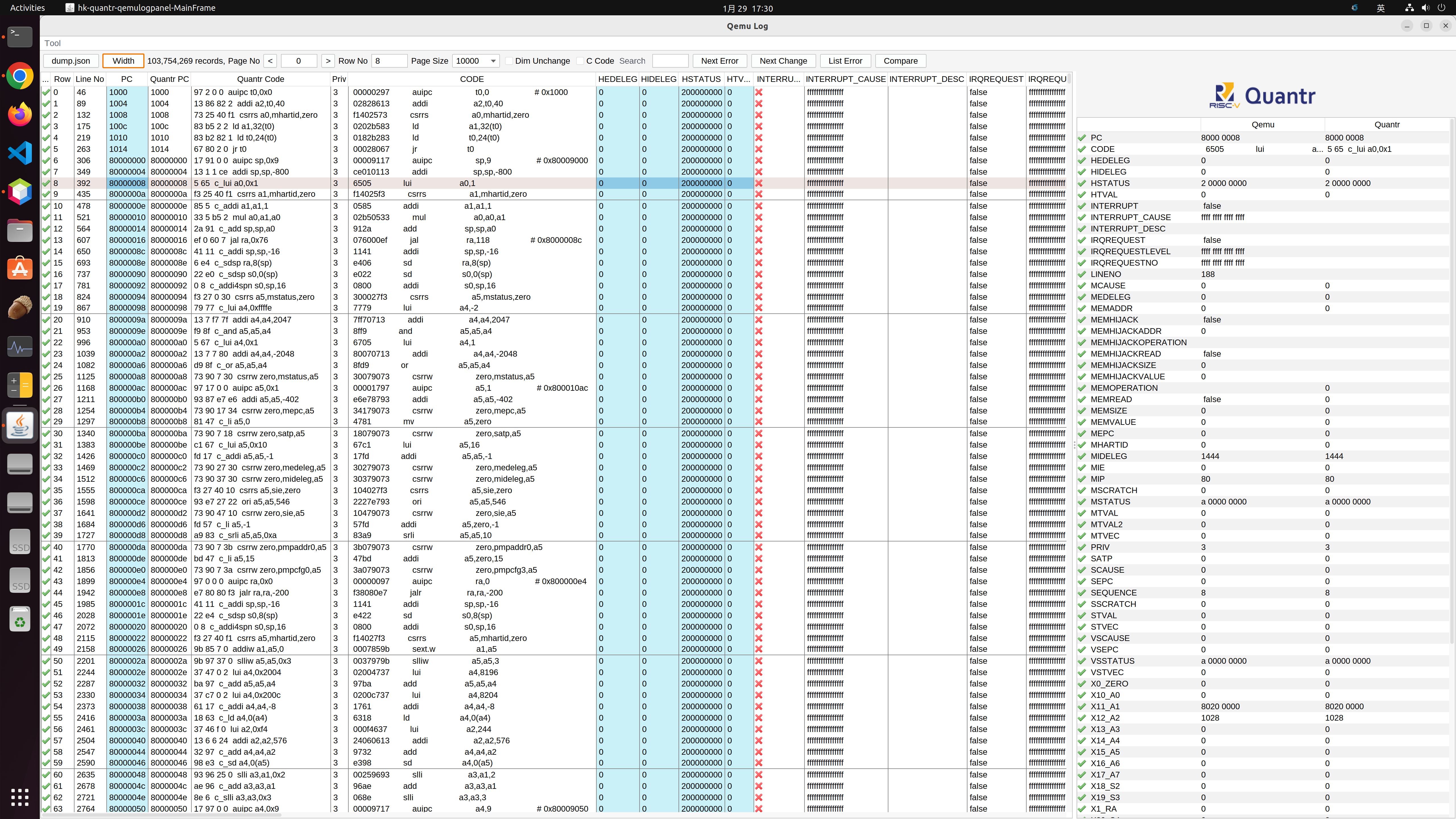Click the green check next to SEQUENCE register
This screenshot has height=819, width=1456.
coord(1082,593)
